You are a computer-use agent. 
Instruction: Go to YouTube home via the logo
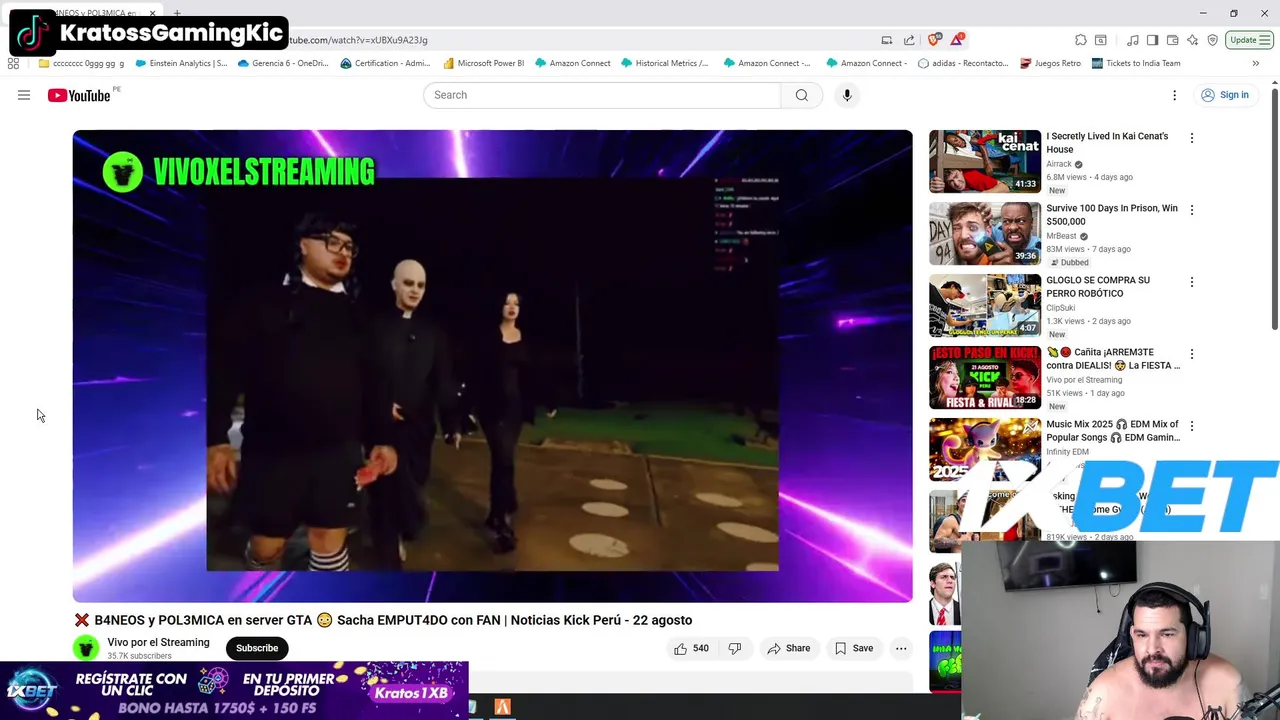(x=79, y=95)
